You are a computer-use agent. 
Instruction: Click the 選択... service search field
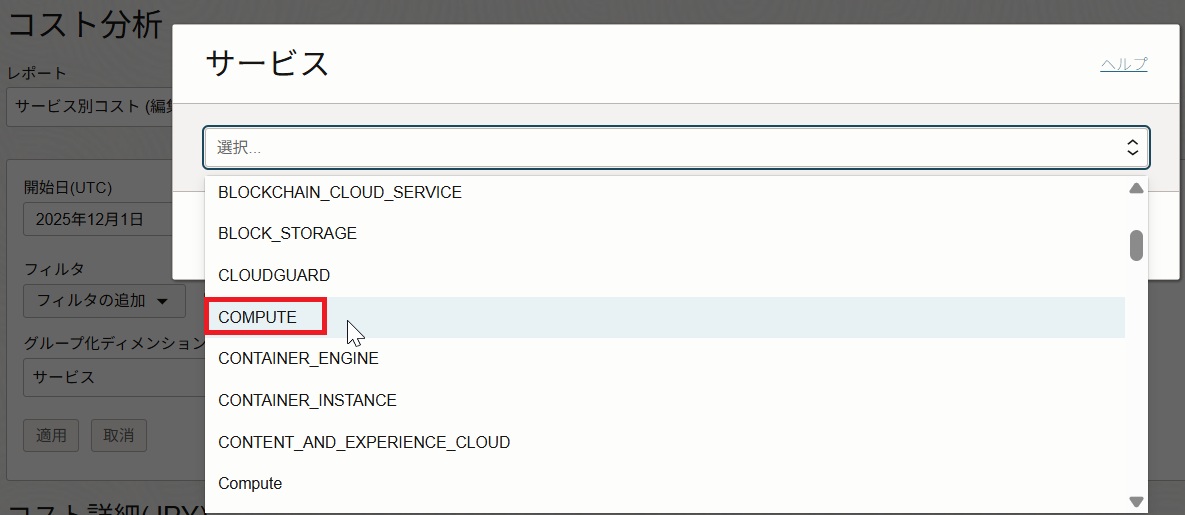coord(660,147)
